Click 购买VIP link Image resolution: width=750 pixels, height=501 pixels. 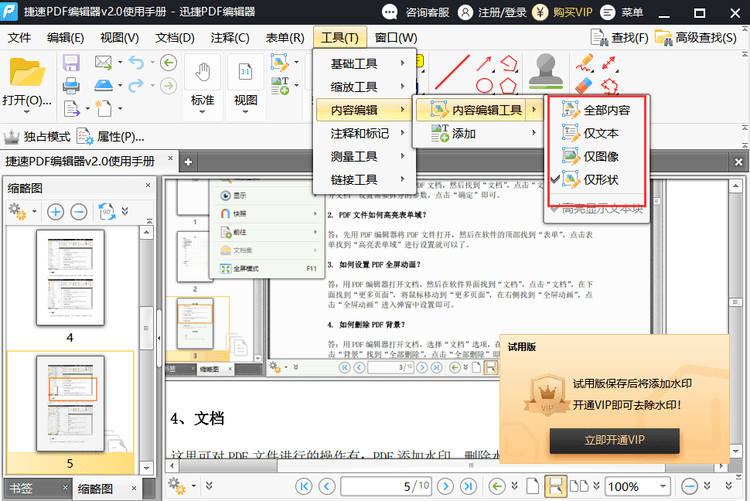click(x=562, y=12)
